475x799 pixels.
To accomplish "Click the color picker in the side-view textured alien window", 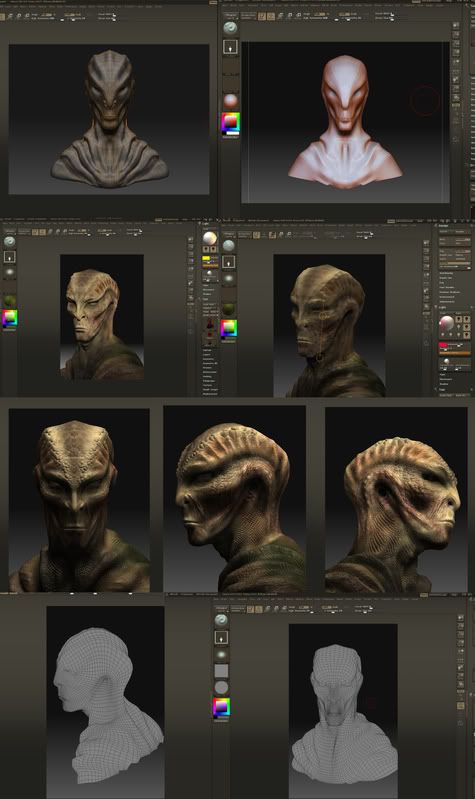I will [x=229, y=327].
